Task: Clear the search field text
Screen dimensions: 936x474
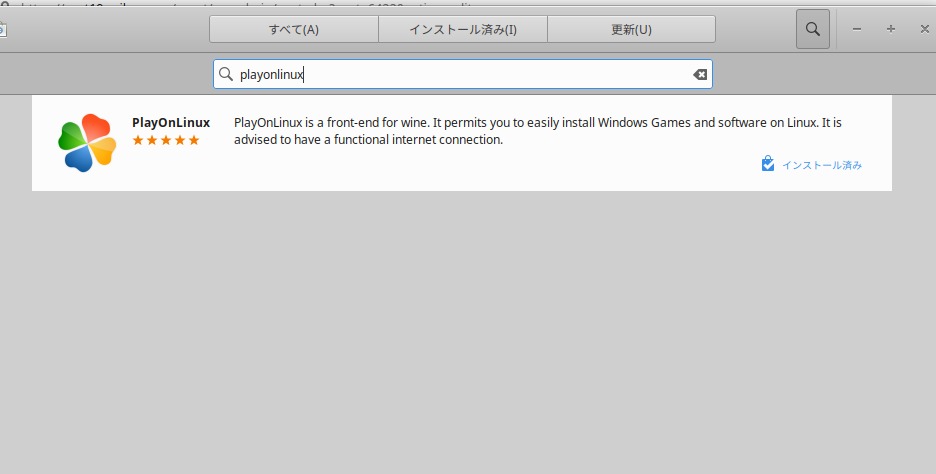Action: [700, 74]
